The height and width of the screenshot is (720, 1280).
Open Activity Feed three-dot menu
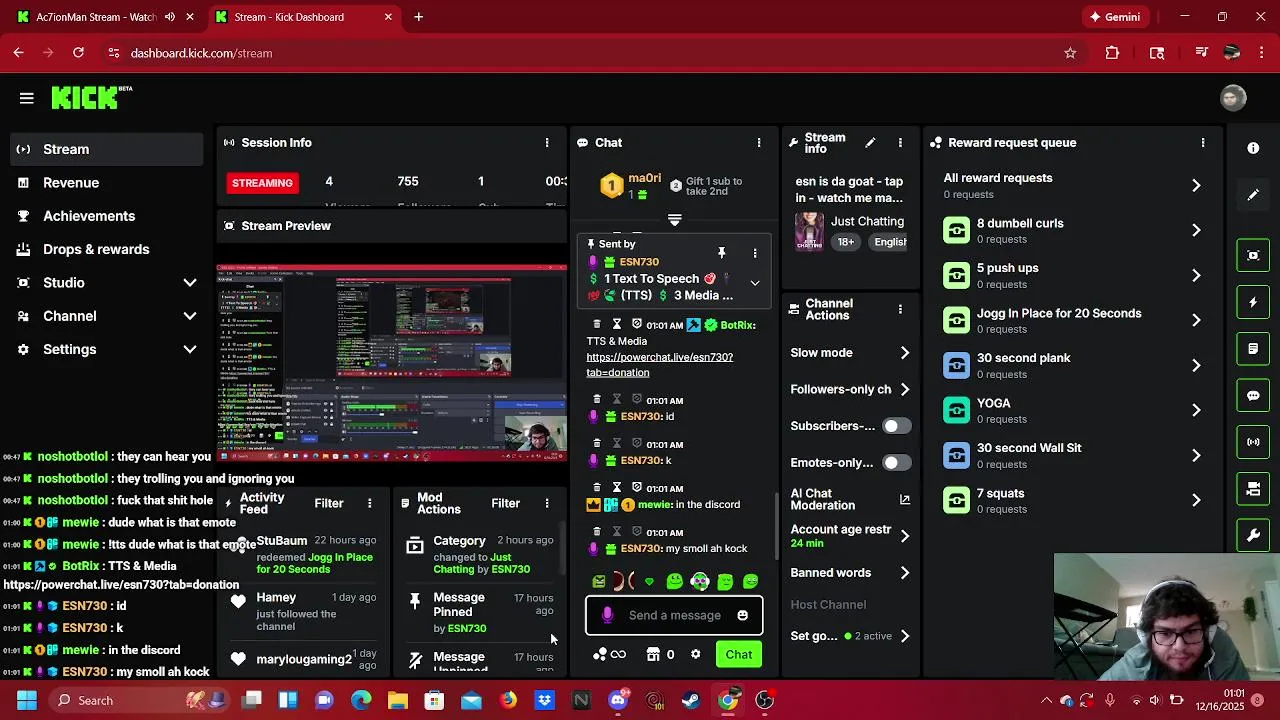point(370,503)
